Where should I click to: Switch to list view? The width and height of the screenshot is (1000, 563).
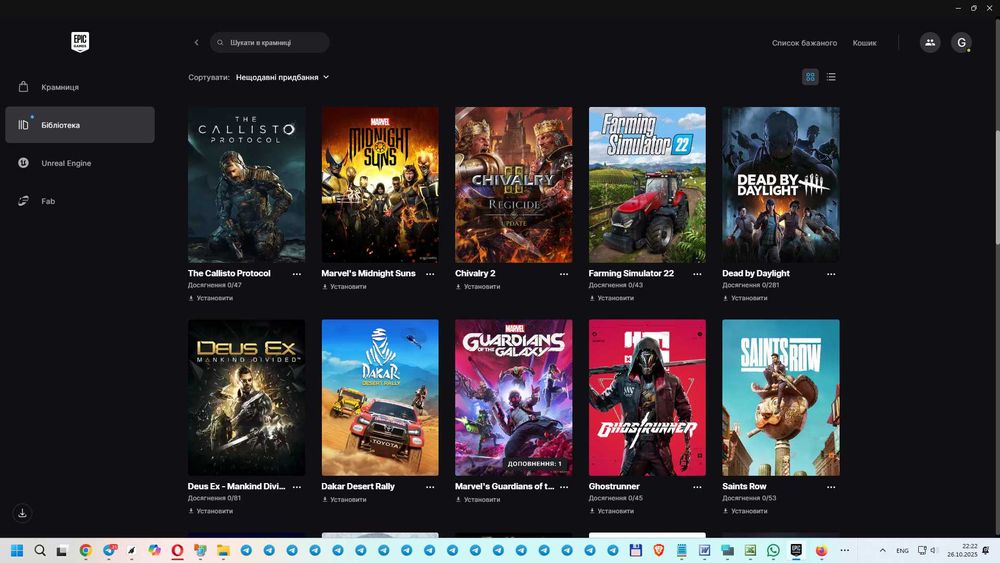pyautogui.click(x=831, y=77)
